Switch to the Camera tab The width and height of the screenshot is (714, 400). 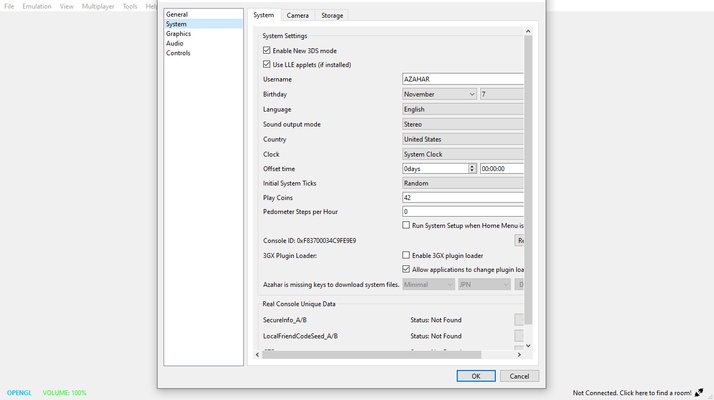click(298, 15)
